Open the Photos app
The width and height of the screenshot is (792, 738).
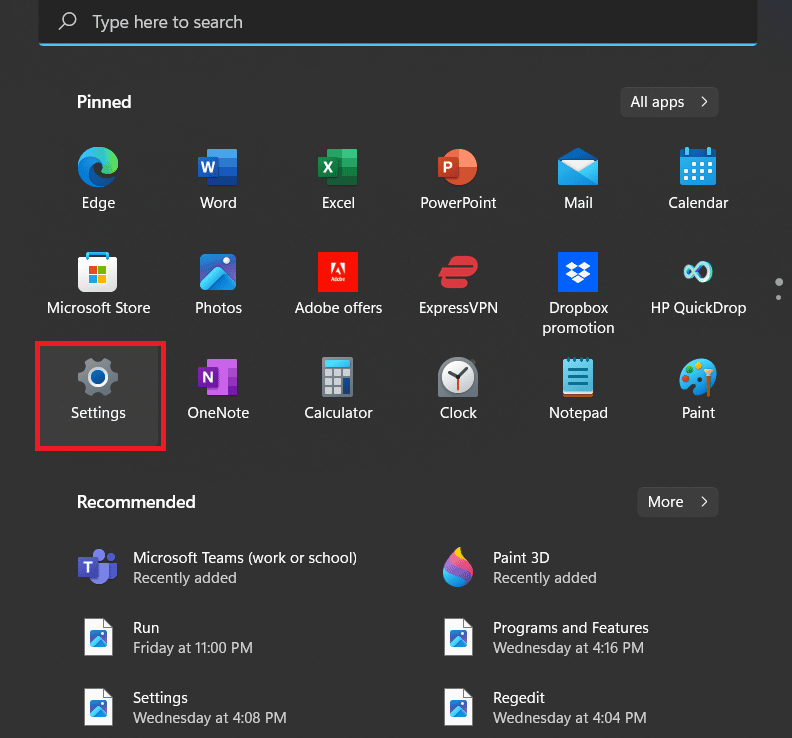point(218,283)
